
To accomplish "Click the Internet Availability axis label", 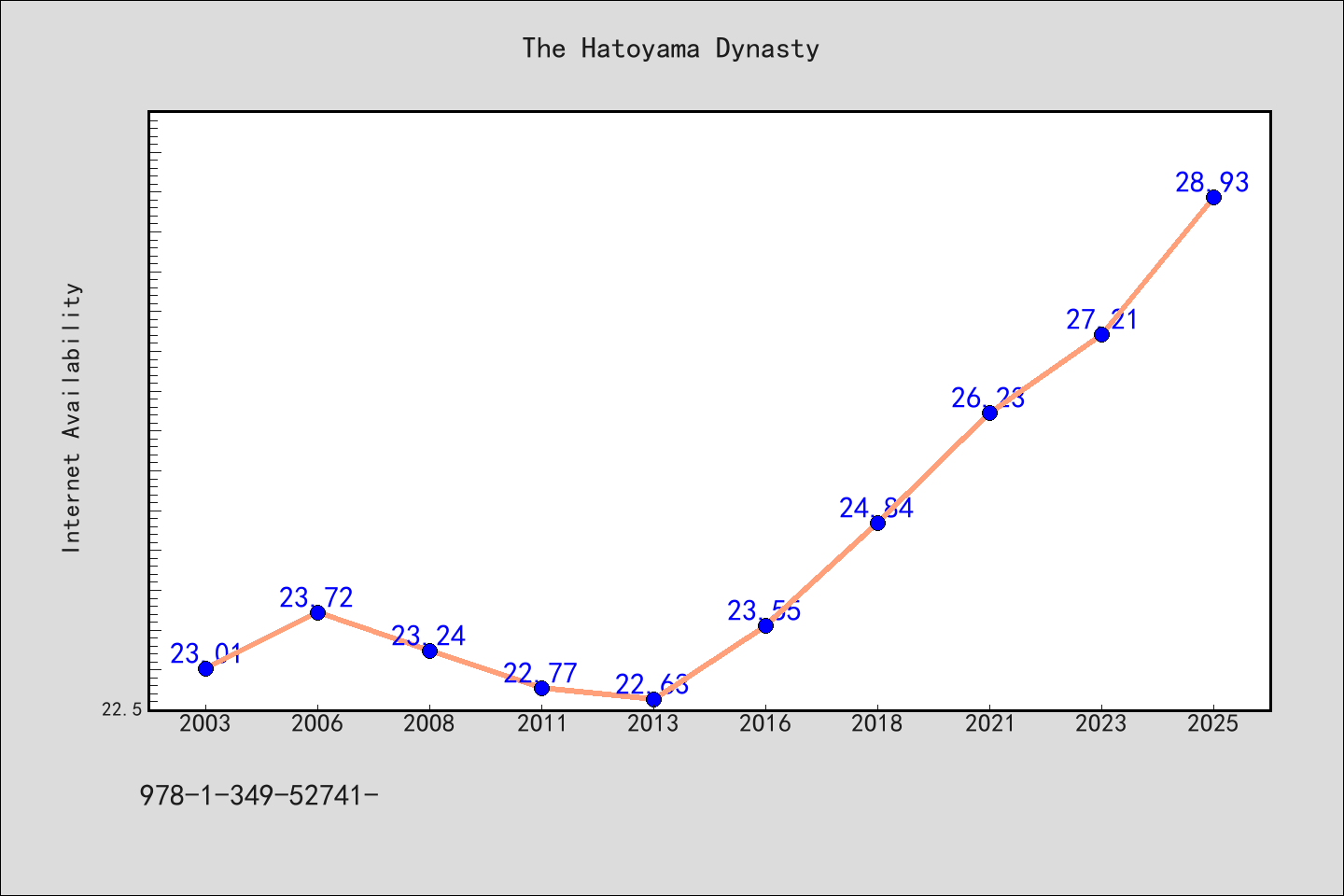I will pyautogui.click(x=72, y=417).
